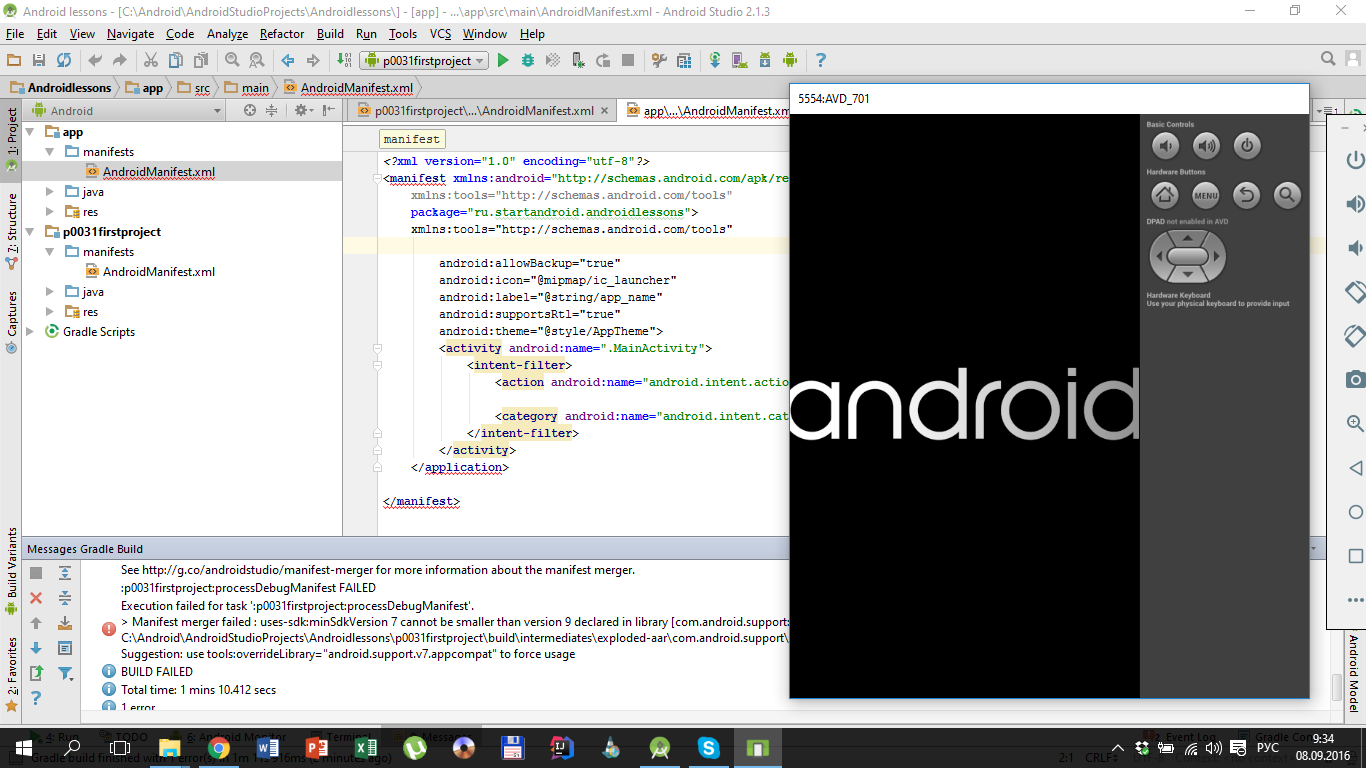The image size is (1366, 768).
Task: Open the VCS menu
Action: pyautogui.click(x=441, y=33)
